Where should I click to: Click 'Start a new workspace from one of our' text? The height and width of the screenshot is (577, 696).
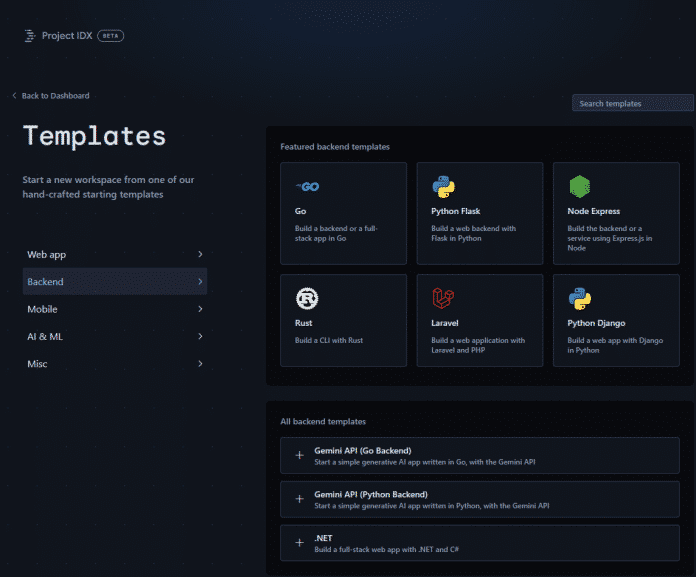click(x=108, y=180)
